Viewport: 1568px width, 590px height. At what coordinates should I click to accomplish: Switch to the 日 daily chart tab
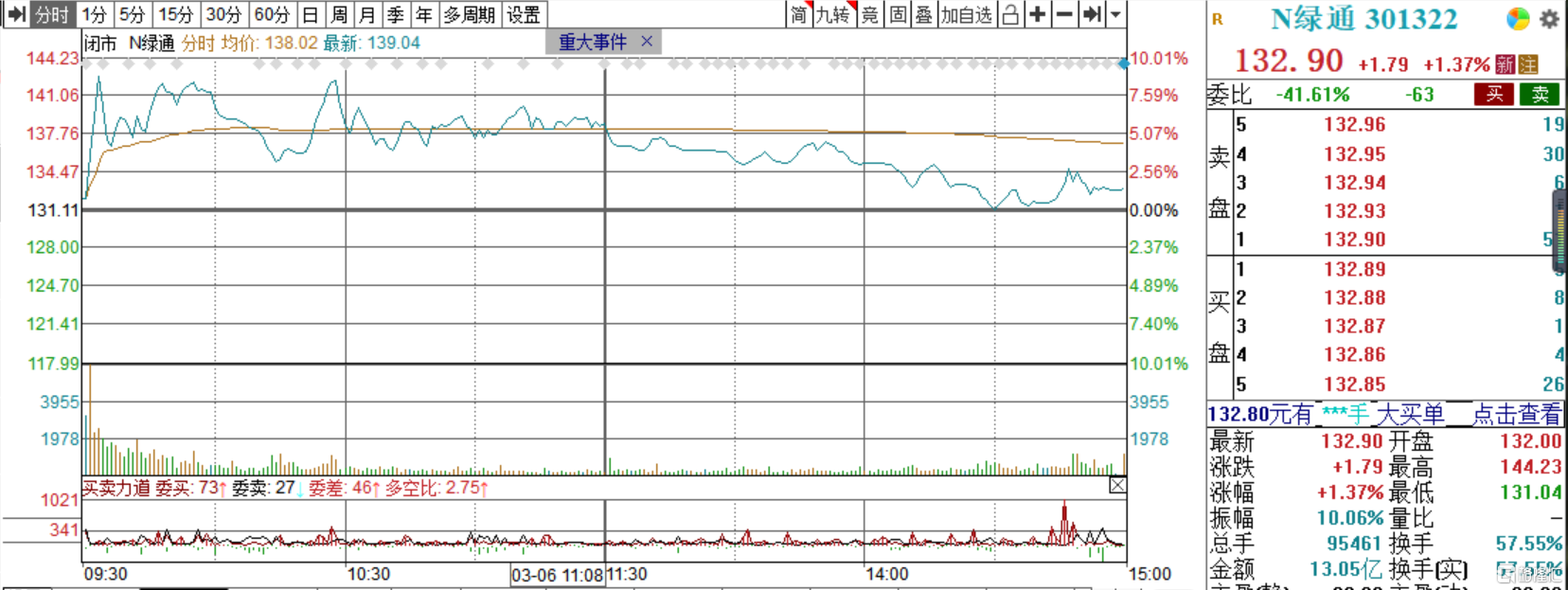click(310, 14)
